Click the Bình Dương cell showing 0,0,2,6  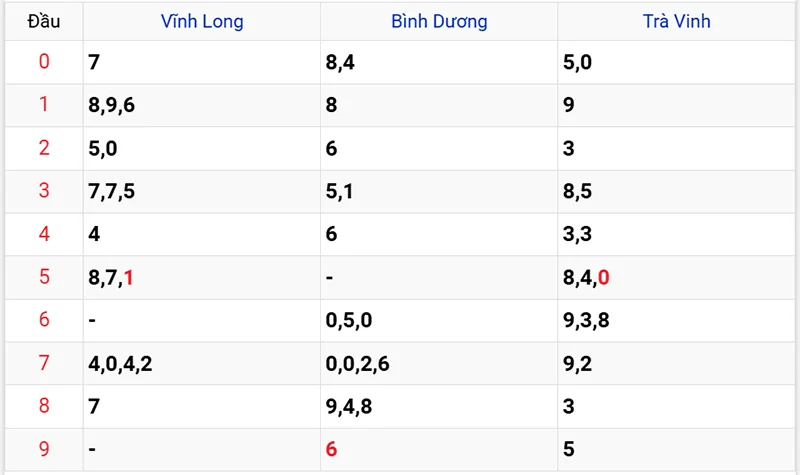pyautogui.click(x=357, y=363)
